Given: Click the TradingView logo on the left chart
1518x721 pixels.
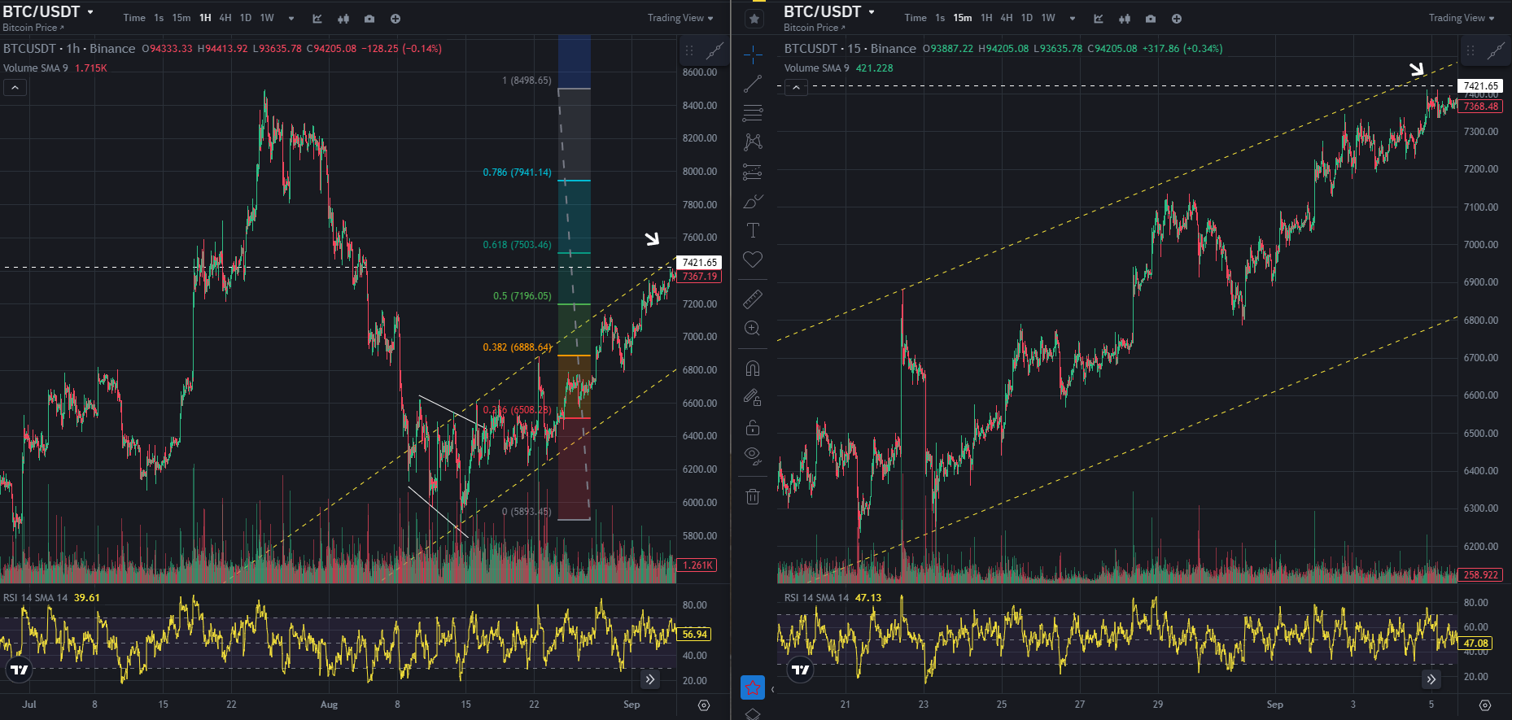Looking at the screenshot, I should coord(19,670).
